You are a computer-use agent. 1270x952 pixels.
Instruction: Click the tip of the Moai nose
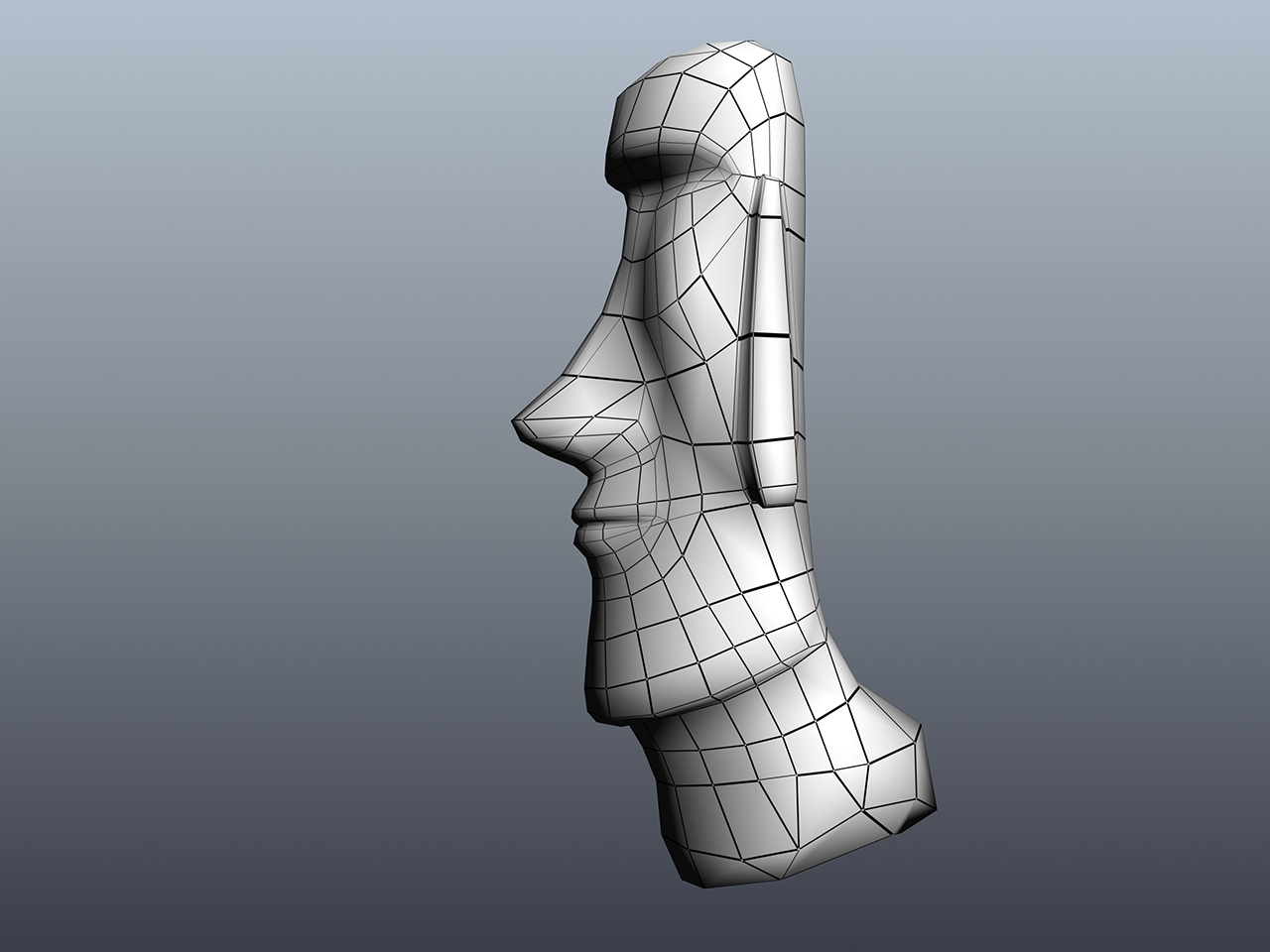pos(517,421)
